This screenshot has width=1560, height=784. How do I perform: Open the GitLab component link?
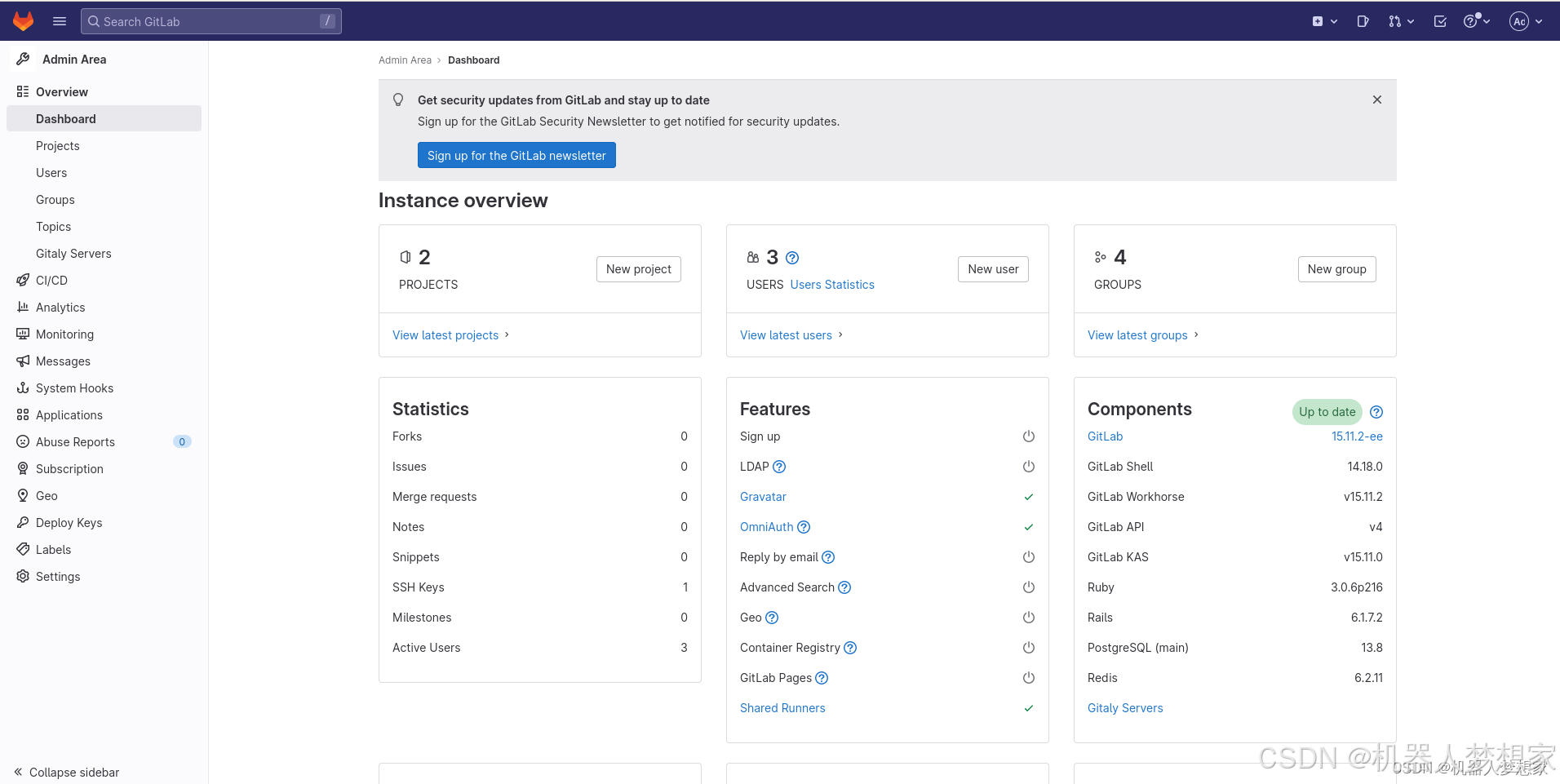[1105, 436]
